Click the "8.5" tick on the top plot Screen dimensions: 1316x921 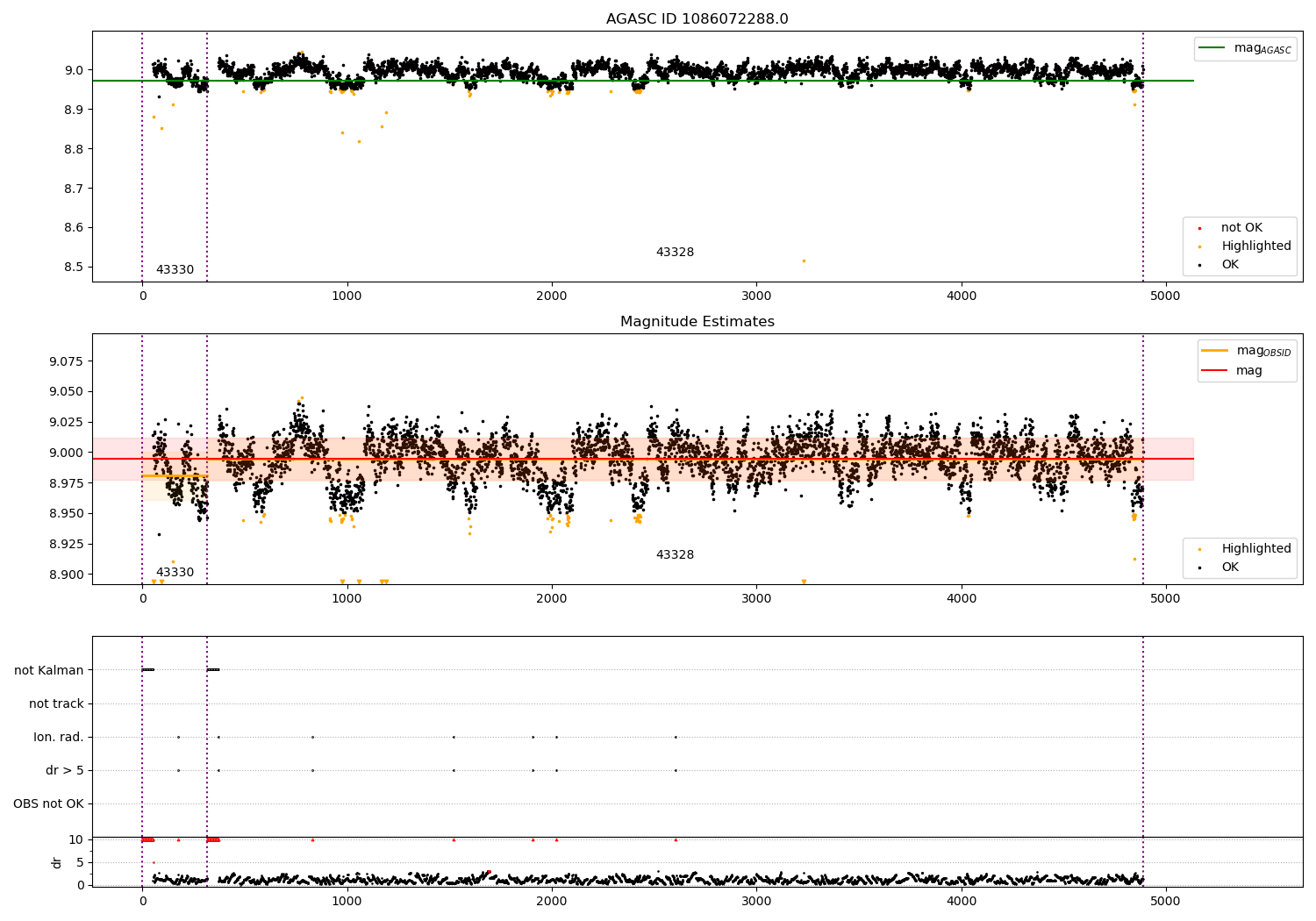tap(74, 267)
